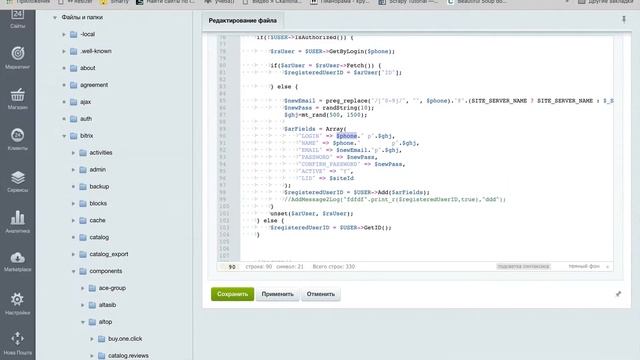Image resolution: width=640 pixels, height=360 pixels.
Task: Click the folder icon of blocks
Action: (83, 203)
